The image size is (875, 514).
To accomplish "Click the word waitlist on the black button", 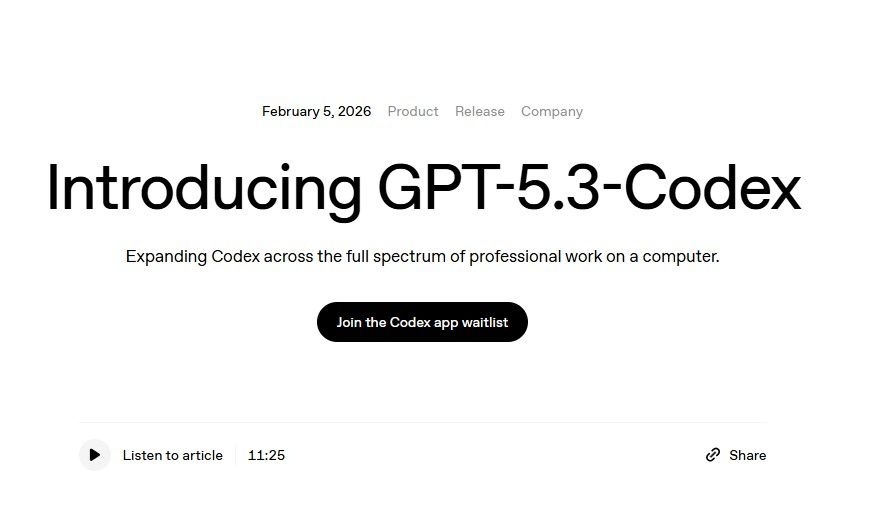I will 485,322.
